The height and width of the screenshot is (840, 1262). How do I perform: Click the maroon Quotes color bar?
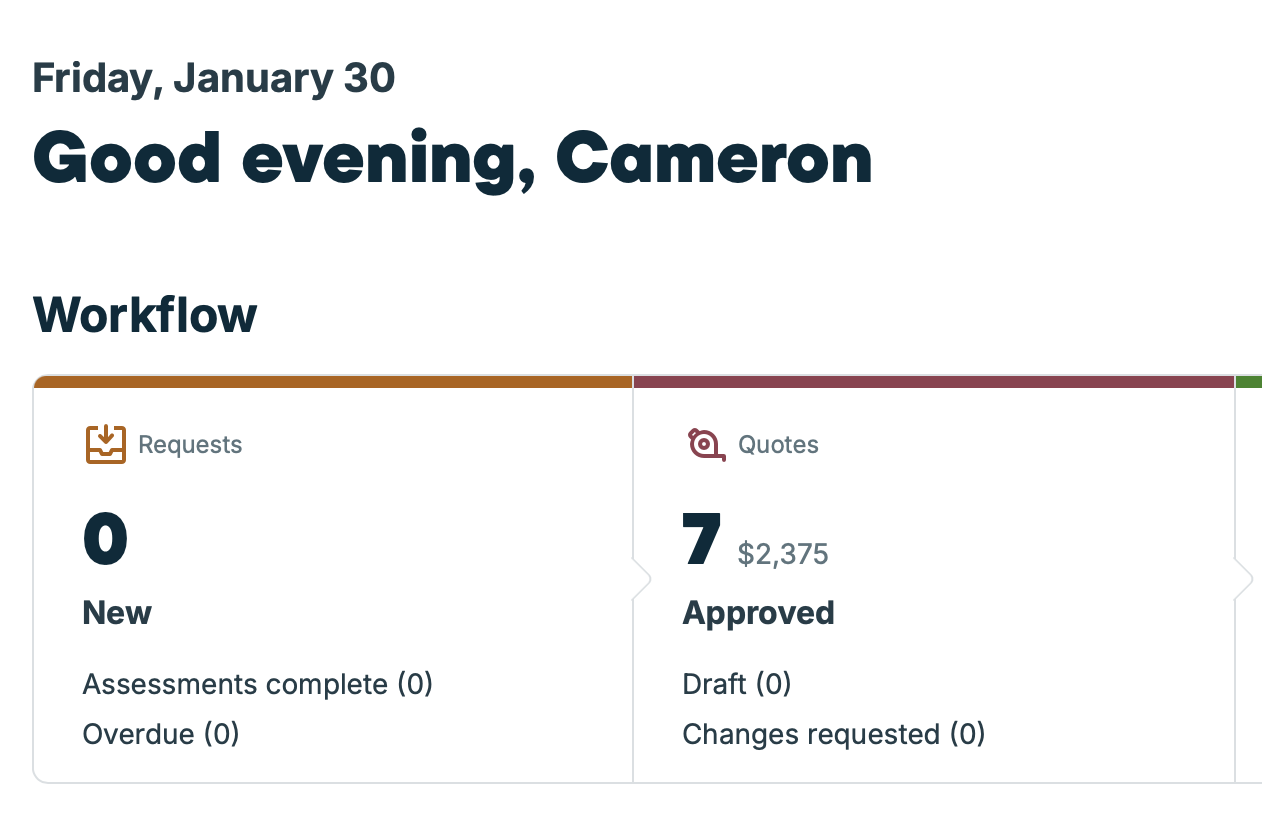[933, 381]
